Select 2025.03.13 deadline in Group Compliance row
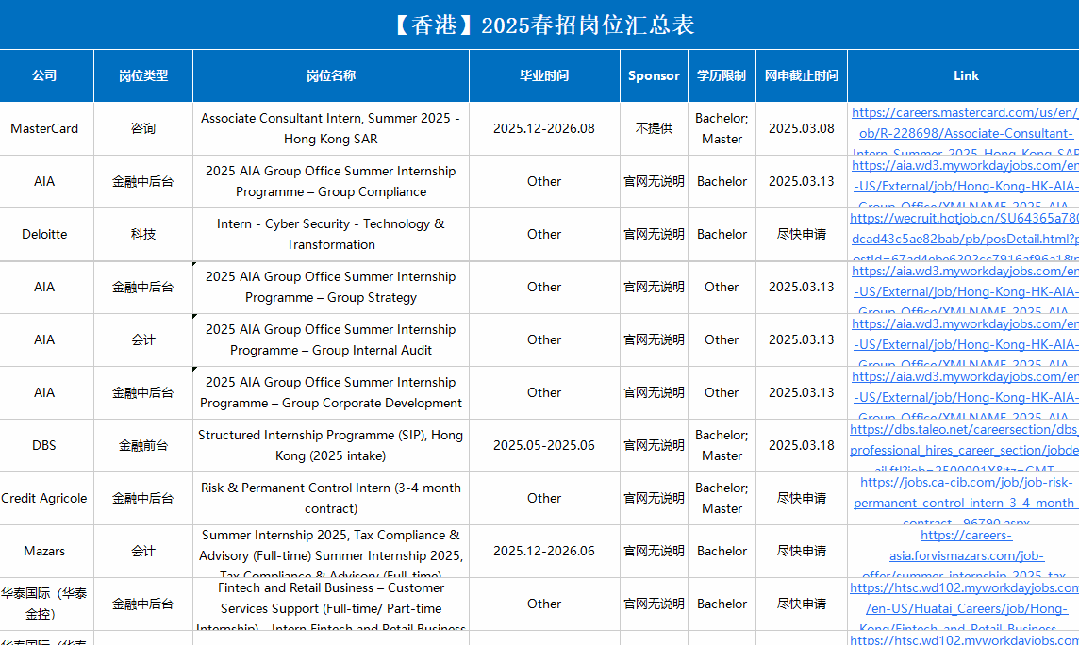This screenshot has width=1079, height=645. click(802, 181)
